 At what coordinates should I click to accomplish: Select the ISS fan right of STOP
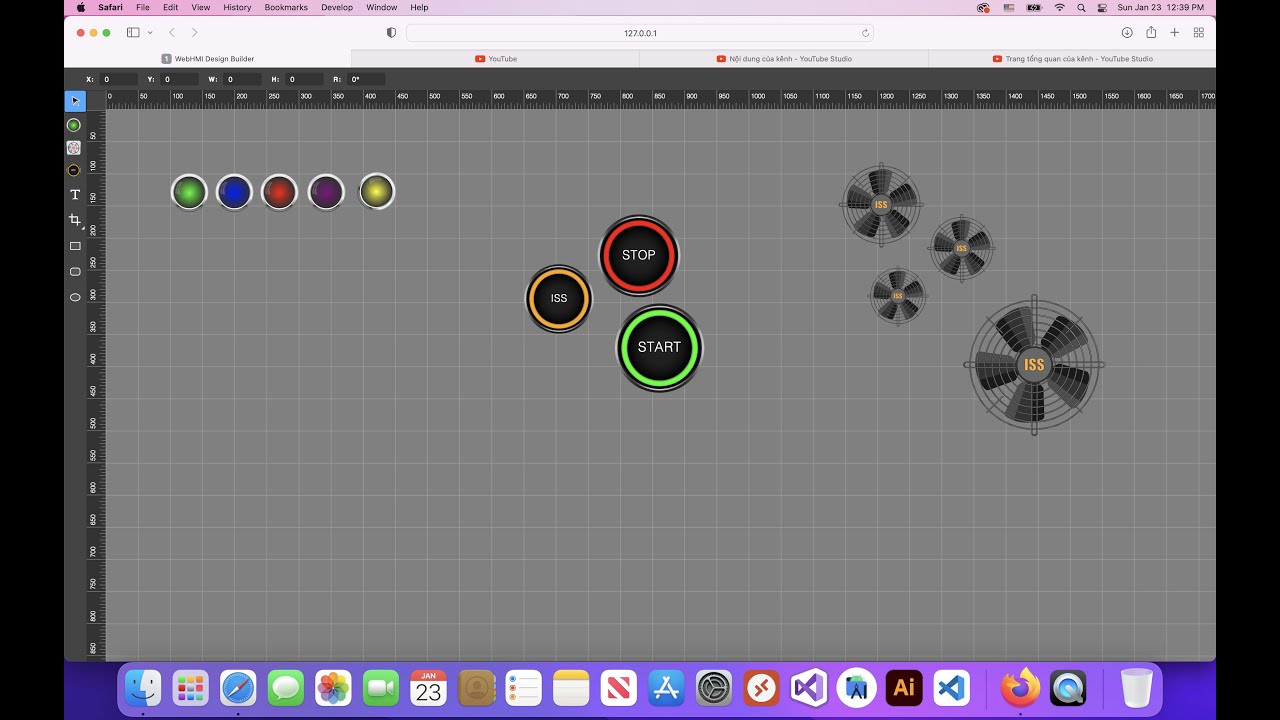point(961,248)
